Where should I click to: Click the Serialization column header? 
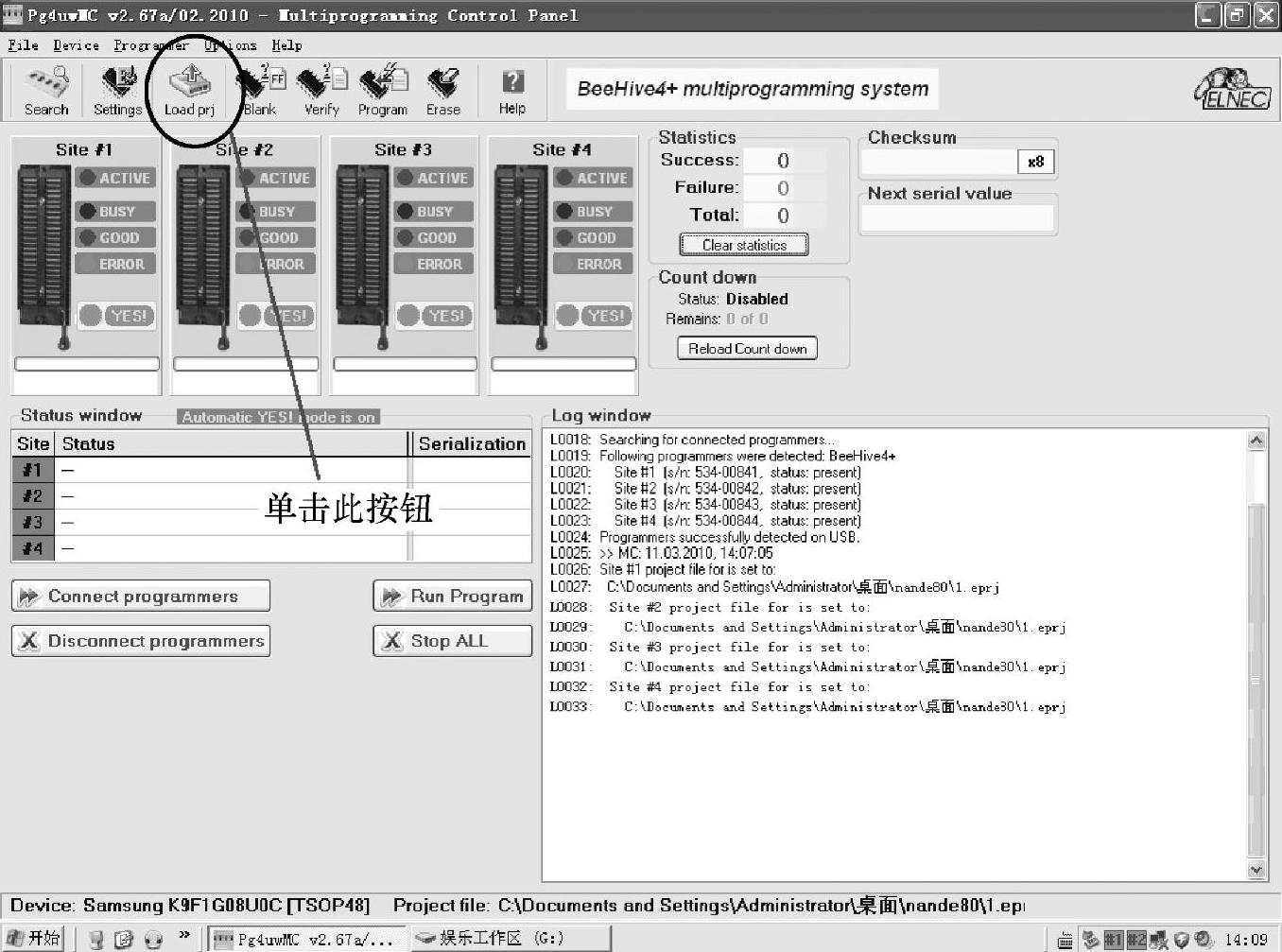[x=472, y=443]
